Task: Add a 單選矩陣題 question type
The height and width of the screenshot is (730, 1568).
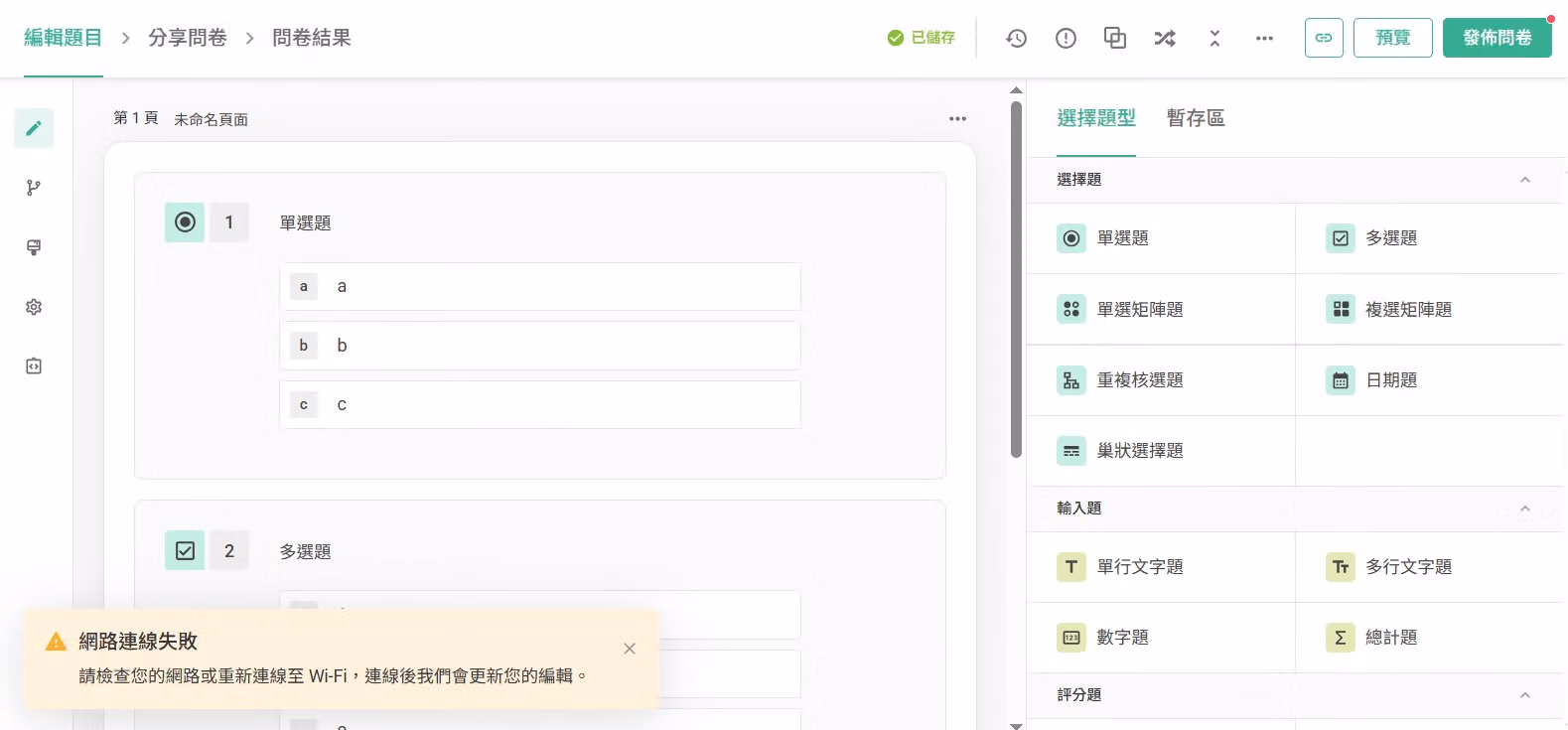Action: coord(1161,310)
